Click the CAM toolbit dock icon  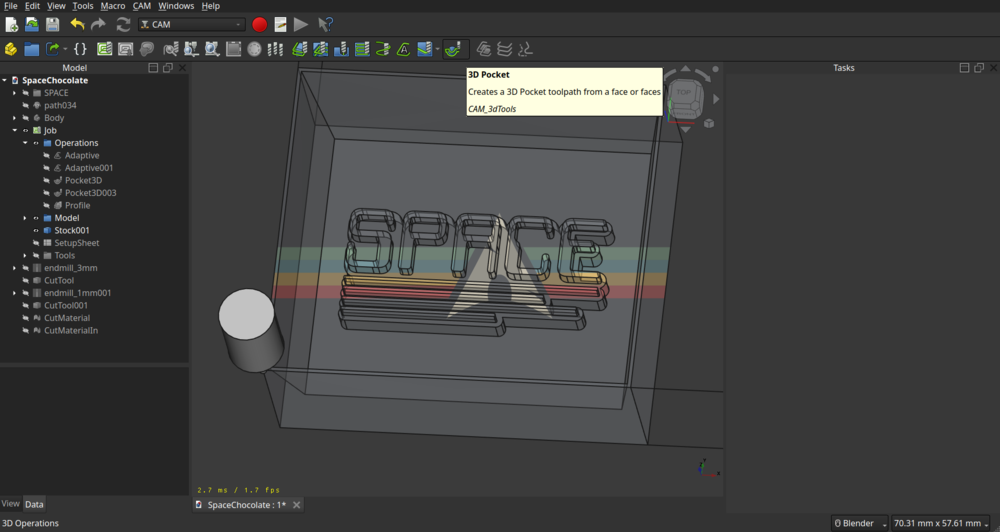pyautogui.click(x=191, y=49)
